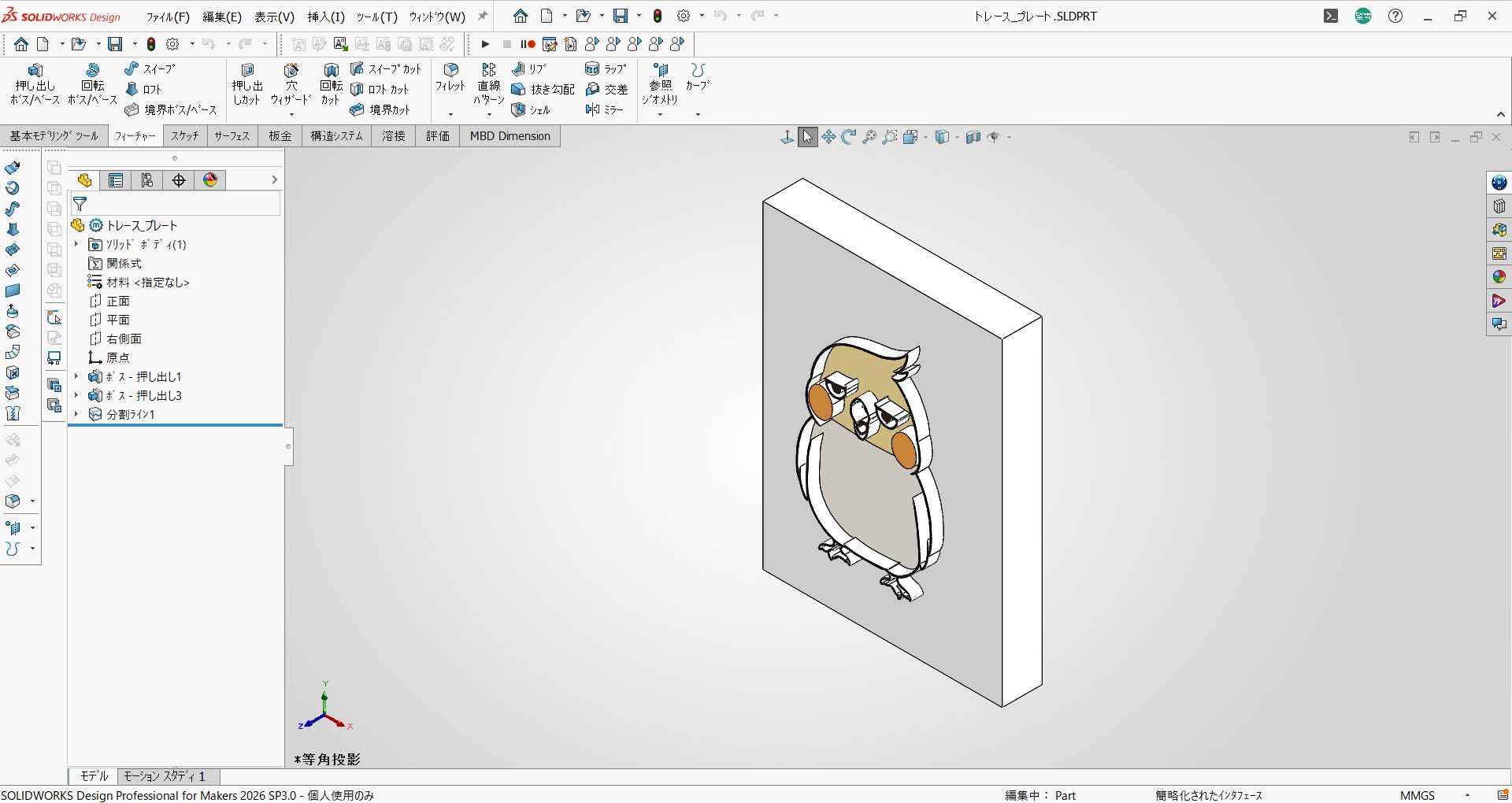Switch to the スケッチ tab
The width and height of the screenshot is (1512, 803).
point(185,136)
